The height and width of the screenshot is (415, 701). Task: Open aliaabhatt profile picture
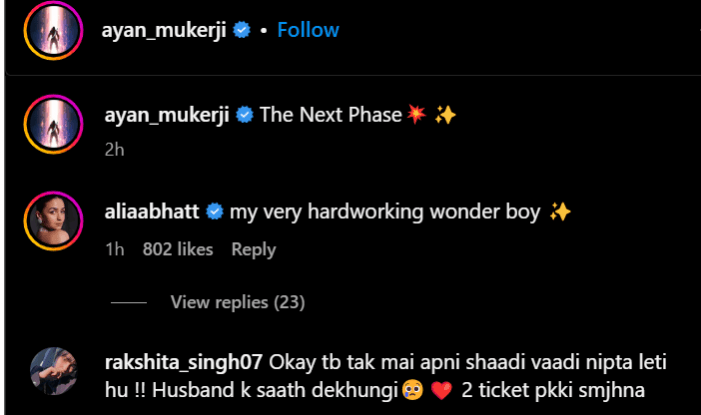point(53,222)
